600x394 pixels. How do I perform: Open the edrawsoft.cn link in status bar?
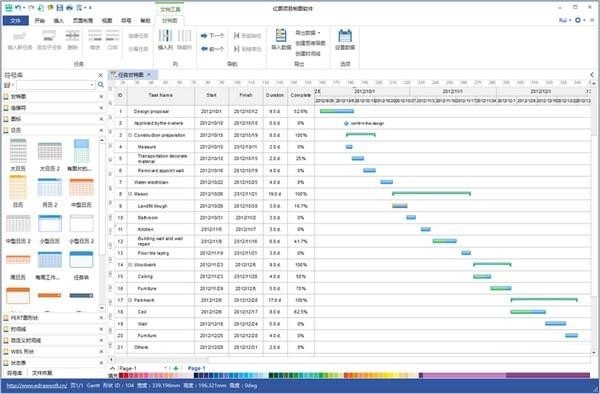coord(37,386)
